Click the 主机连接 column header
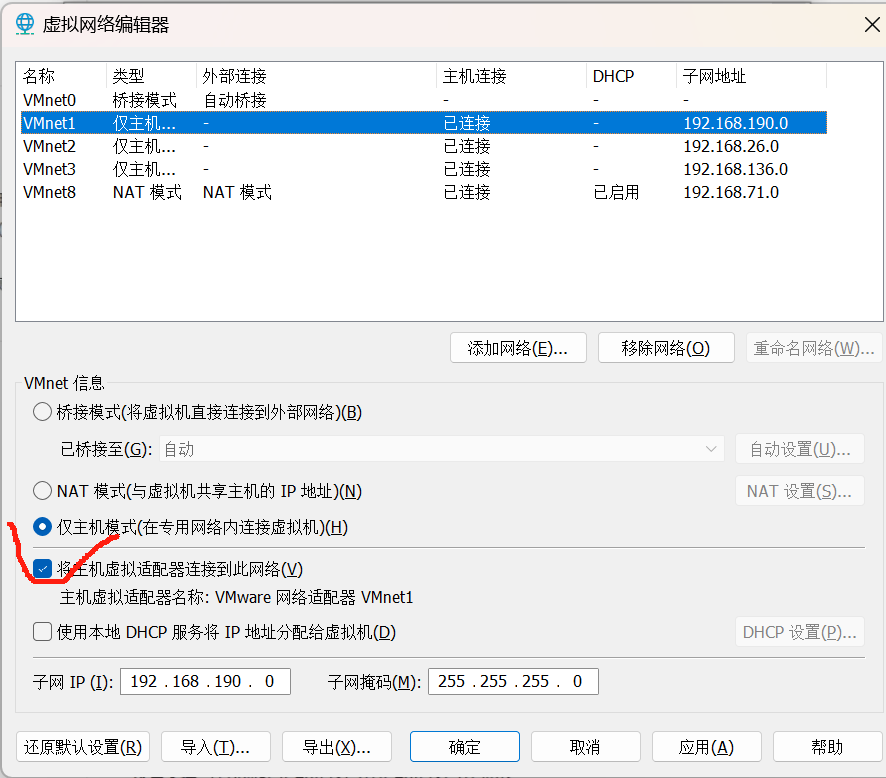Screen dimensions: 886x778 (511, 76)
